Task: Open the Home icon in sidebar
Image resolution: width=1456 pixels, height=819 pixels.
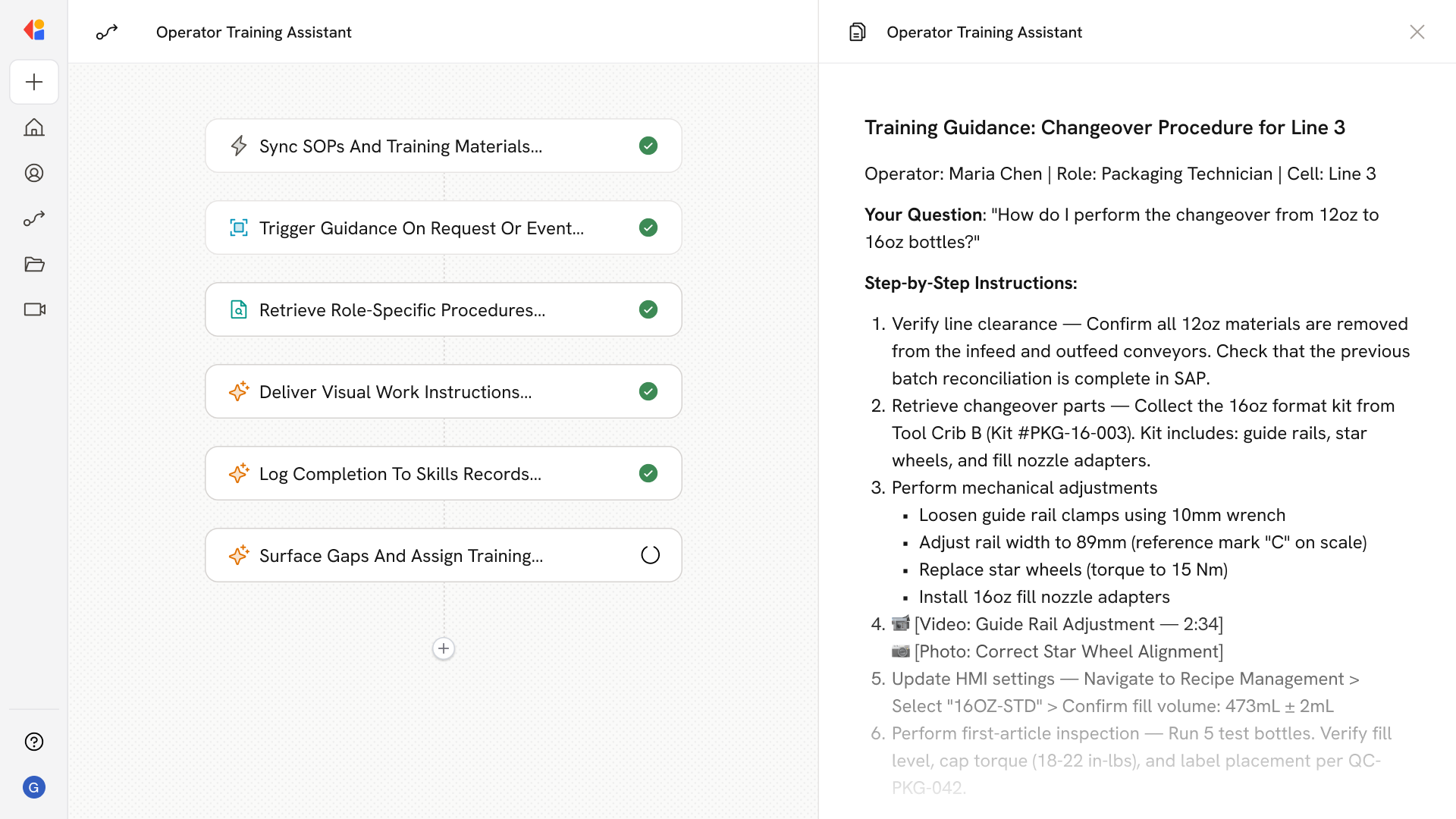Action: (x=34, y=127)
